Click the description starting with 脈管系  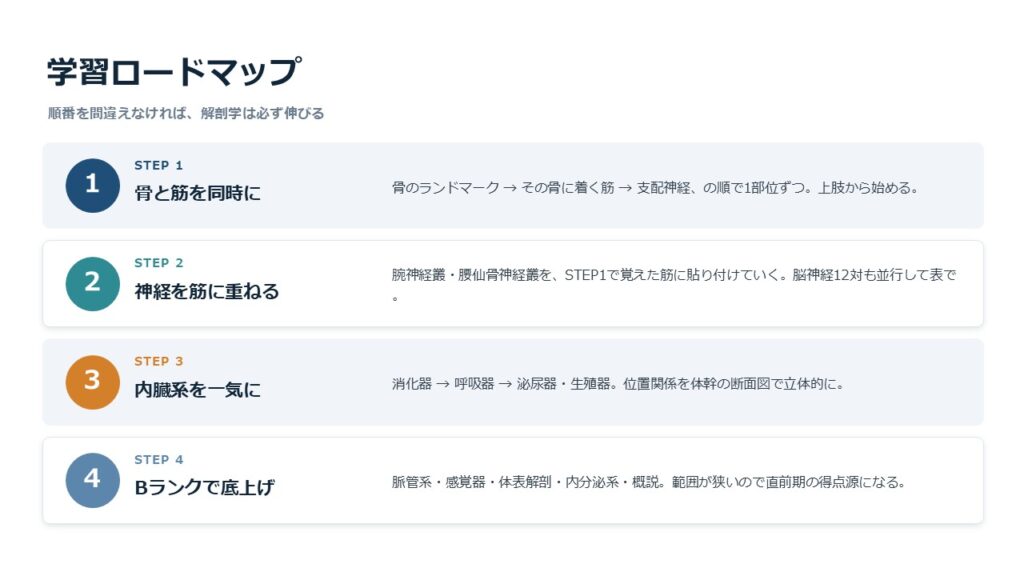648,483
